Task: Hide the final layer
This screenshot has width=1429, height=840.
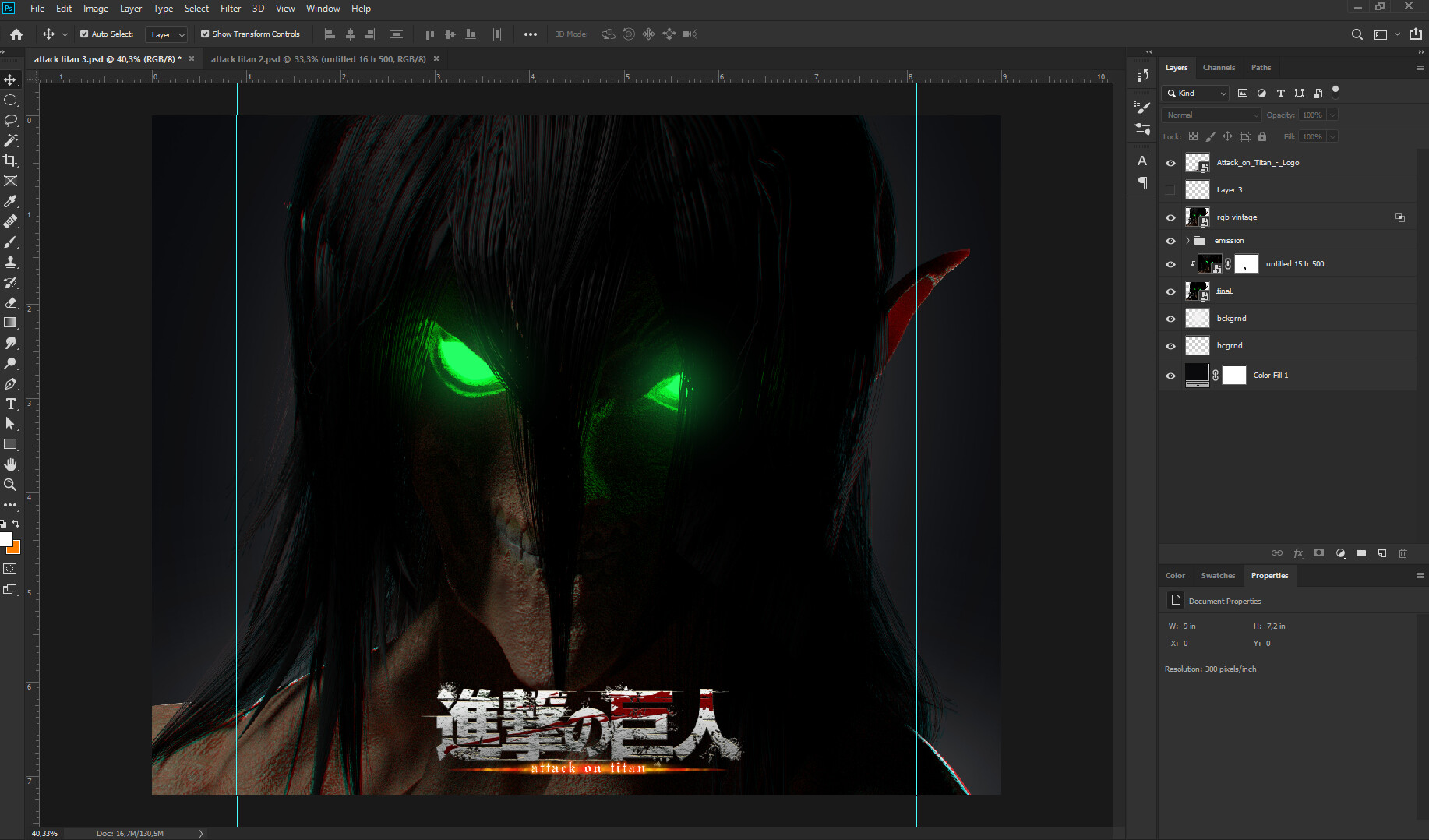Action: [1170, 291]
